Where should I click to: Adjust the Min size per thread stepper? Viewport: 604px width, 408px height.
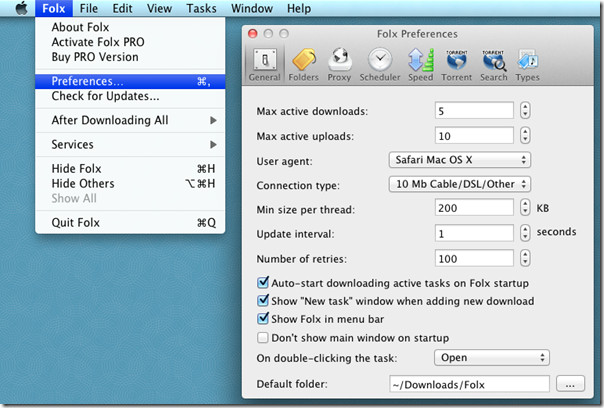coord(525,207)
